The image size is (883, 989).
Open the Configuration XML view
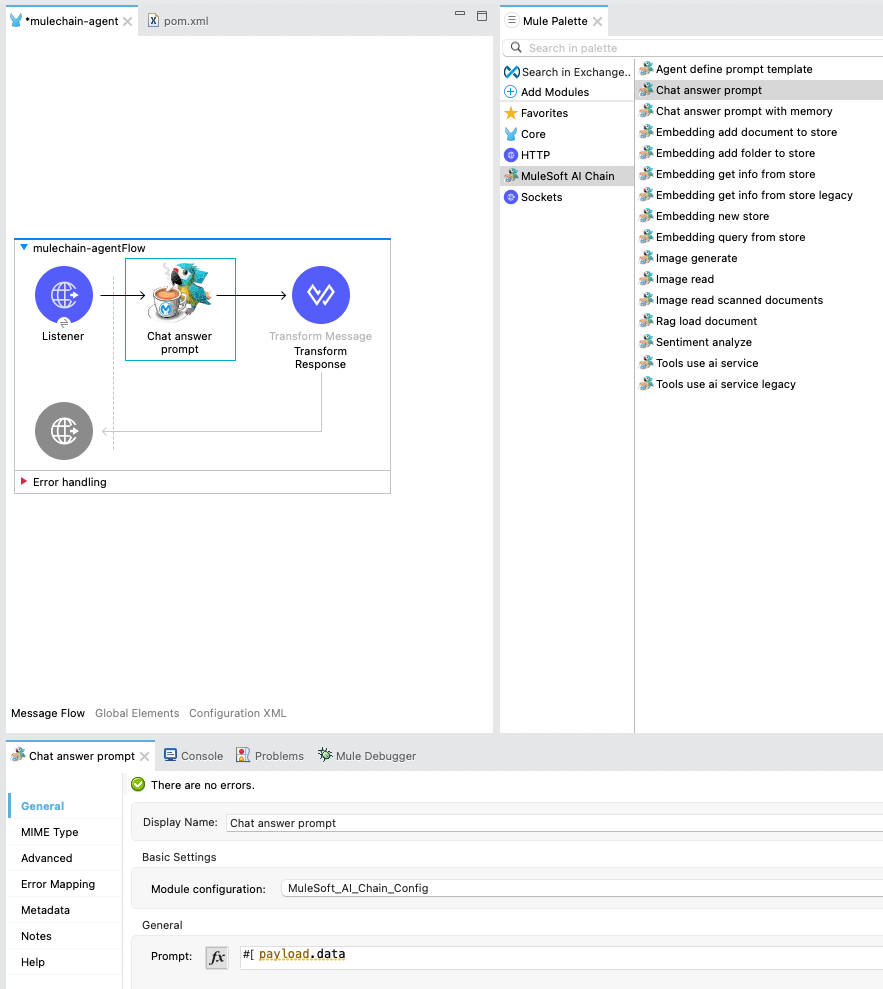point(237,713)
